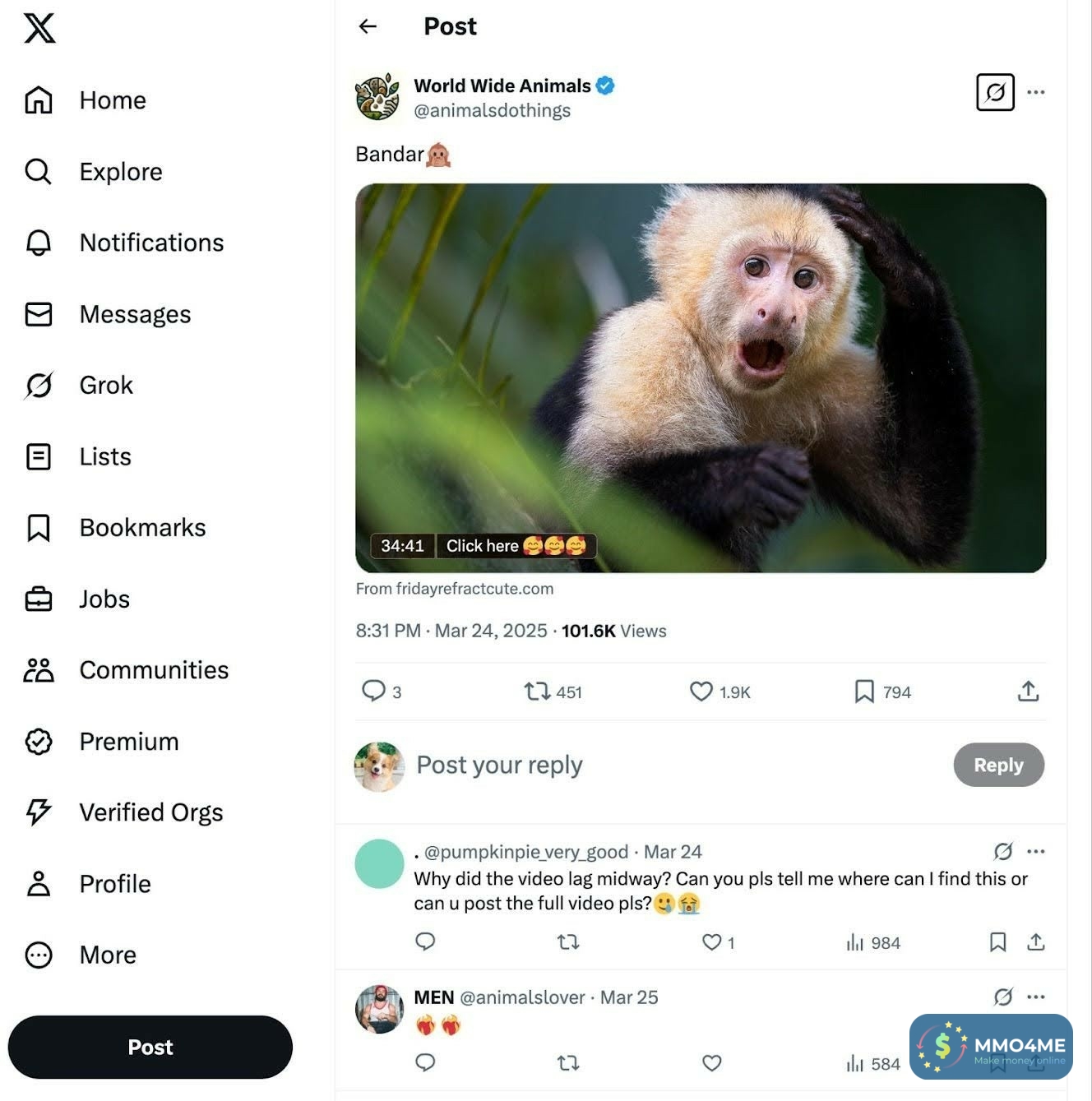
Task: Click the back arrow beside Post heading
Action: (368, 26)
